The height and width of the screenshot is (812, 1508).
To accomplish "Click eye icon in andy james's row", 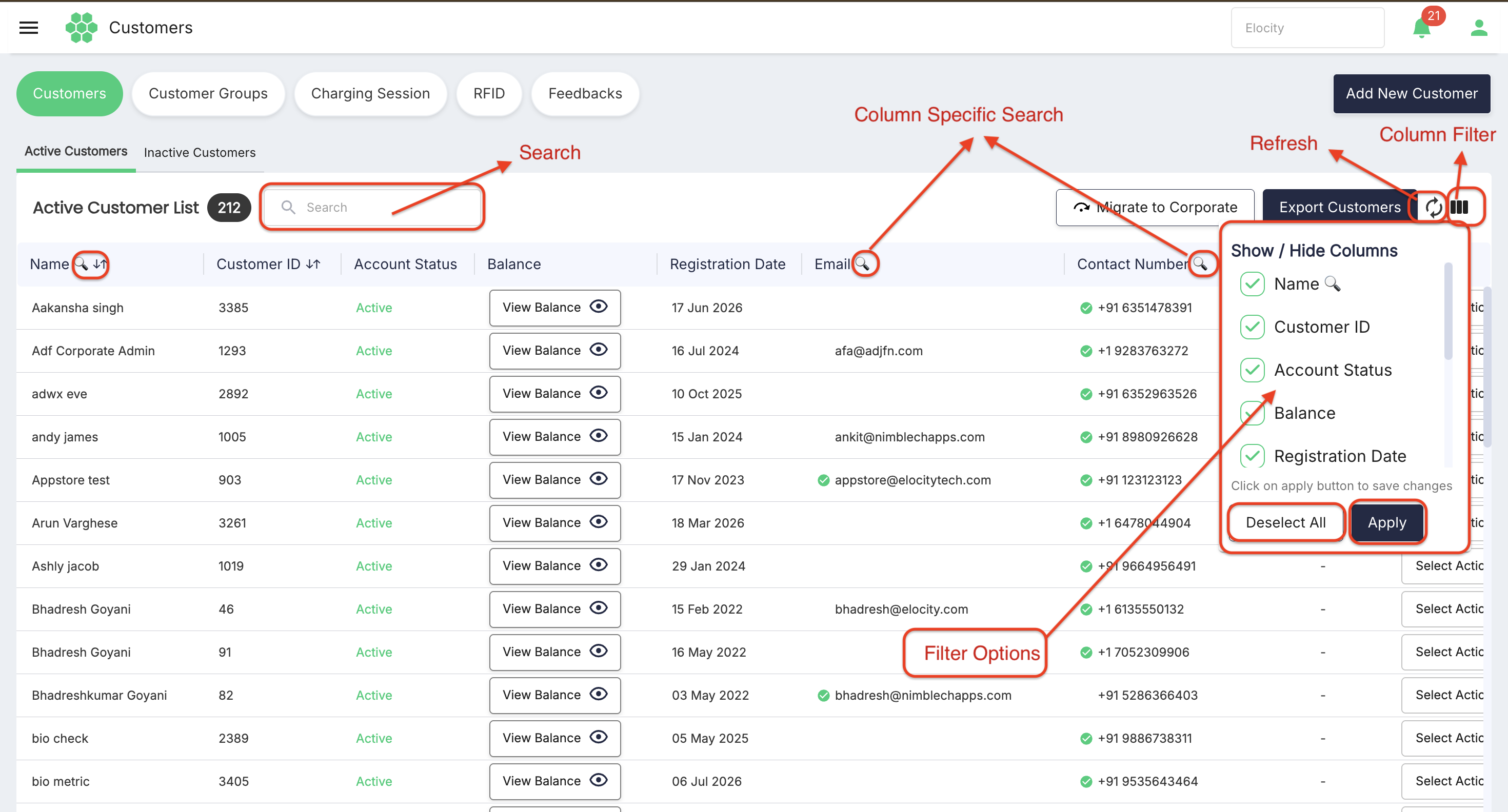I will point(598,436).
